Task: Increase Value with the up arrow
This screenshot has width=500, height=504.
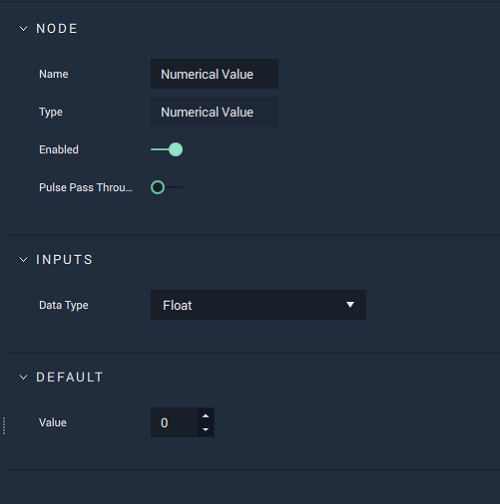Action: 206,416
